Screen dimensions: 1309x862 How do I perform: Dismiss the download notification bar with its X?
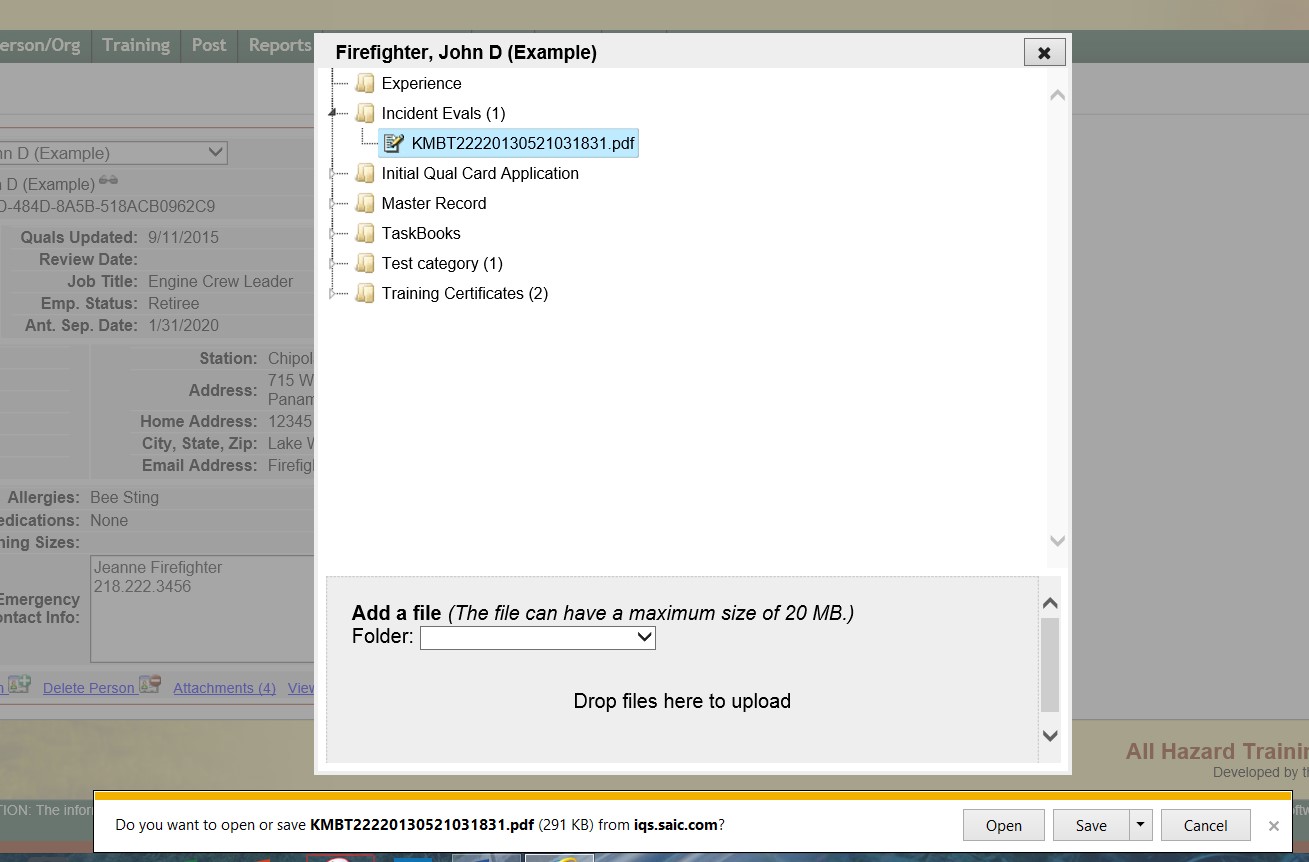tap(1273, 826)
